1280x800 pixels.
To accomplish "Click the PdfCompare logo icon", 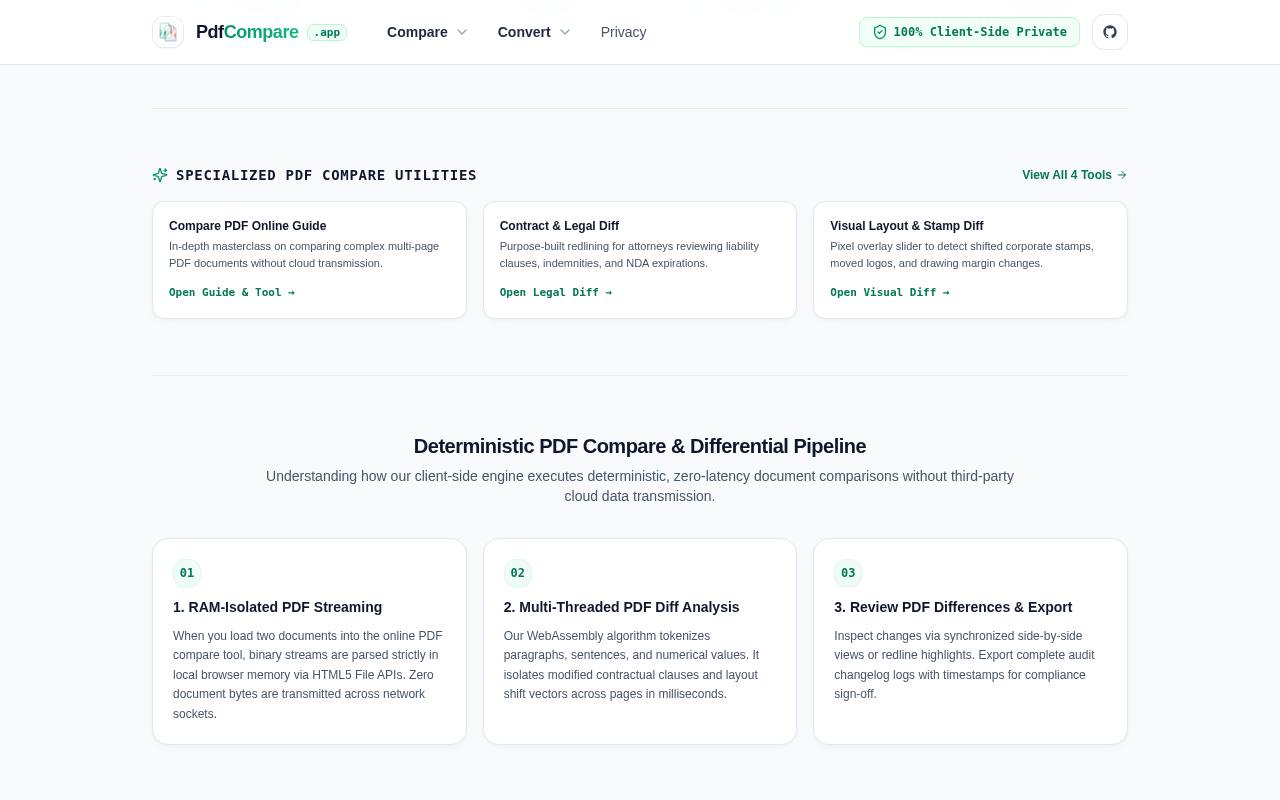I will 168,32.
